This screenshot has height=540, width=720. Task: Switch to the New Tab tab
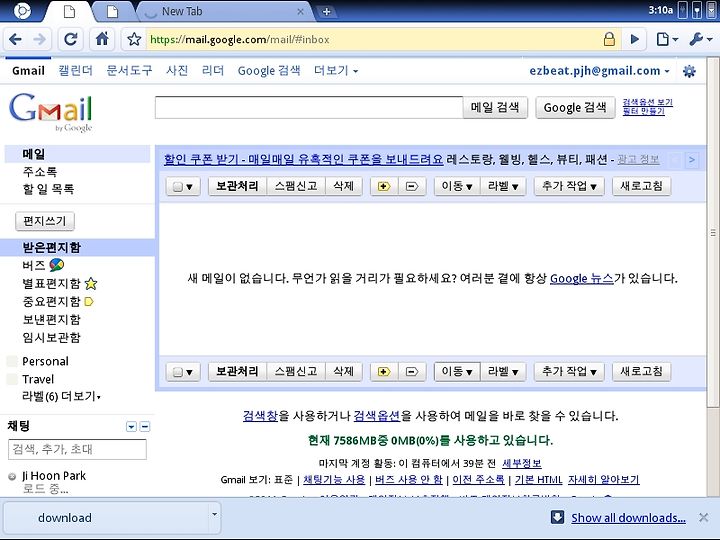[225, 11]
